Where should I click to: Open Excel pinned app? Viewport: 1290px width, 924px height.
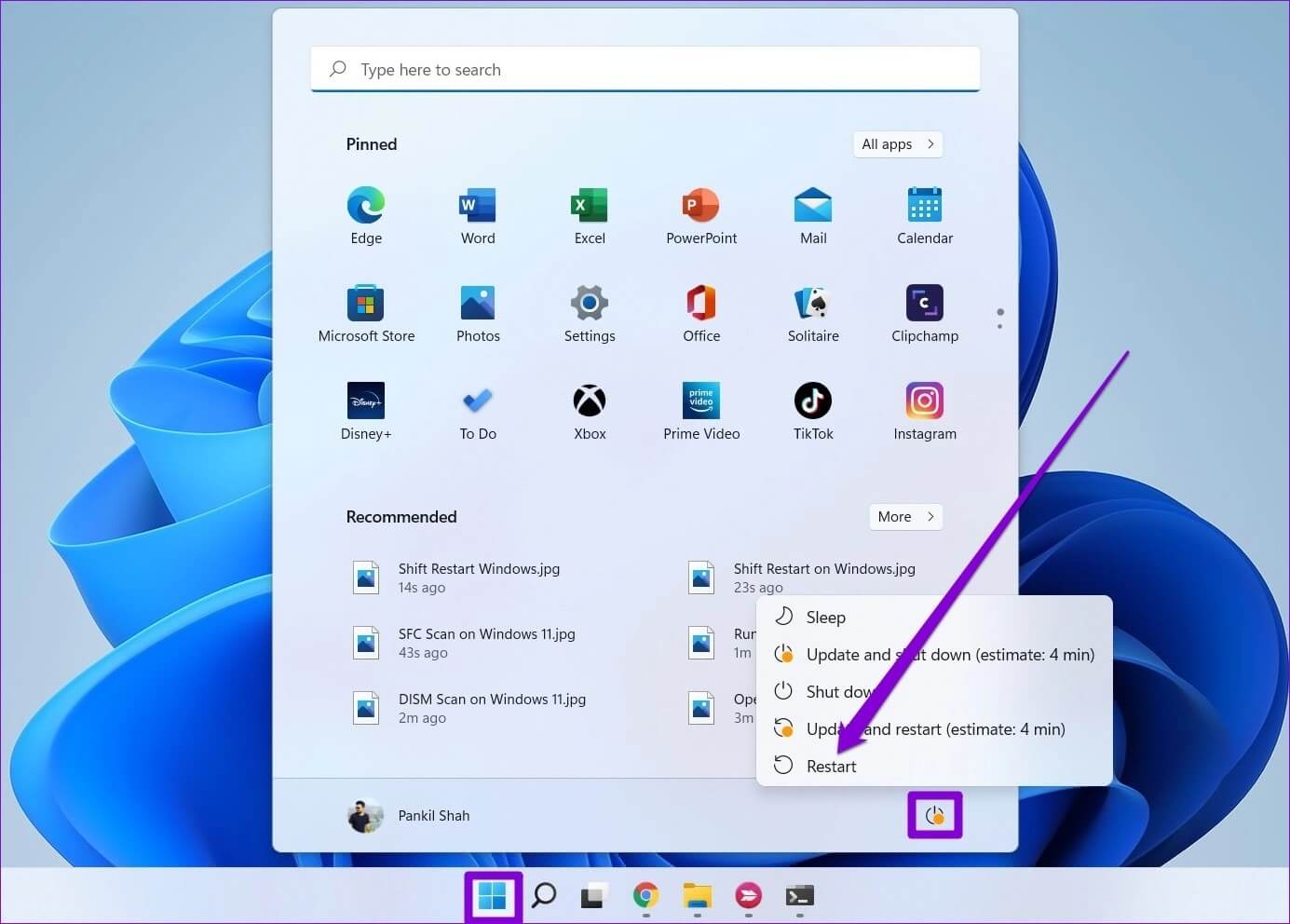(x=590, y=215)
